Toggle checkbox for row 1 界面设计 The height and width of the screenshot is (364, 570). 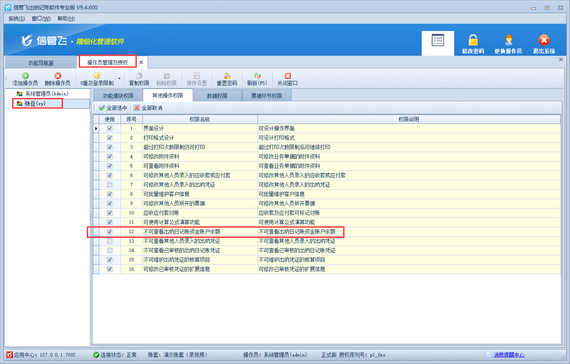pos(110,128)
